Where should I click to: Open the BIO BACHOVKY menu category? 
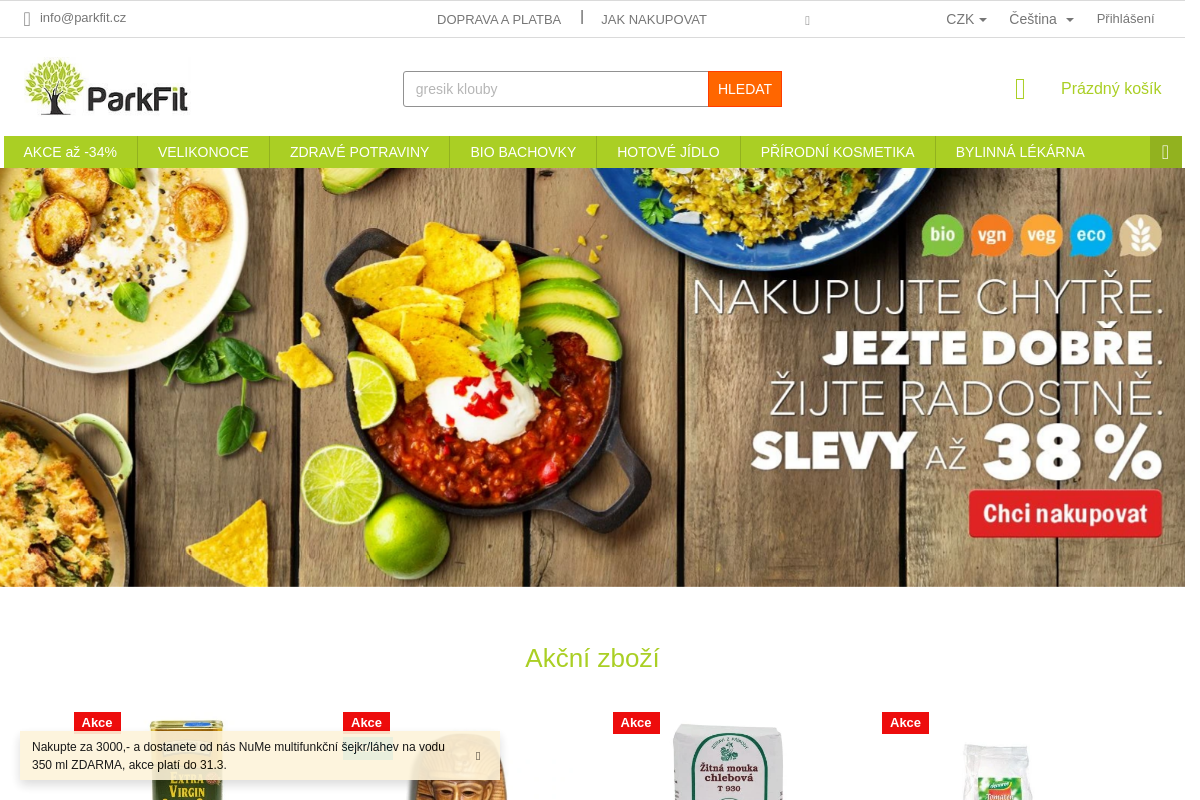(523, 152)
